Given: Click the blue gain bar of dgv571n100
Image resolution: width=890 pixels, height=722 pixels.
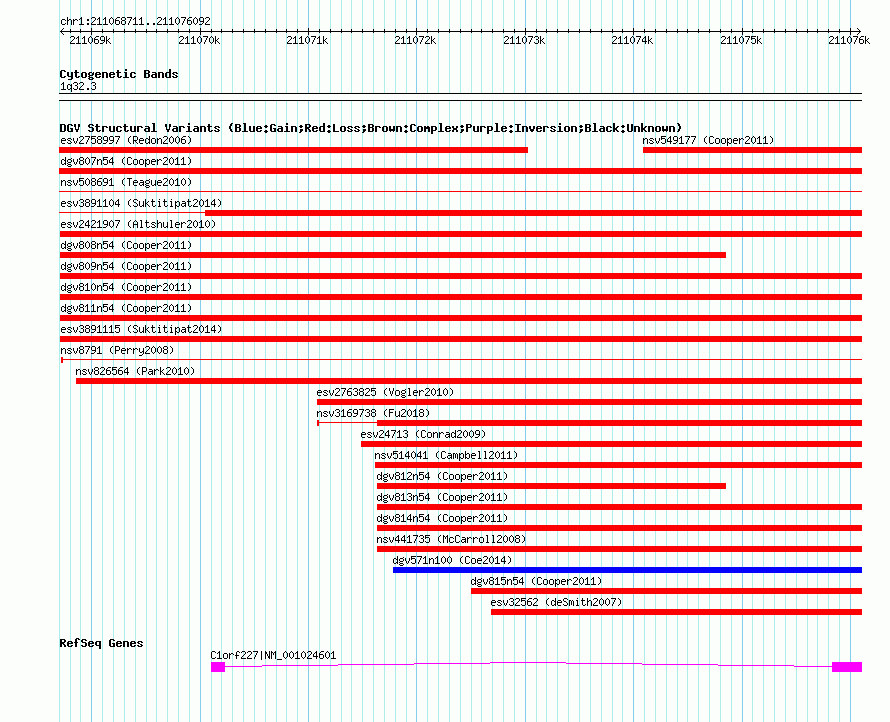Looking at the screenshot, I should 627,570.
